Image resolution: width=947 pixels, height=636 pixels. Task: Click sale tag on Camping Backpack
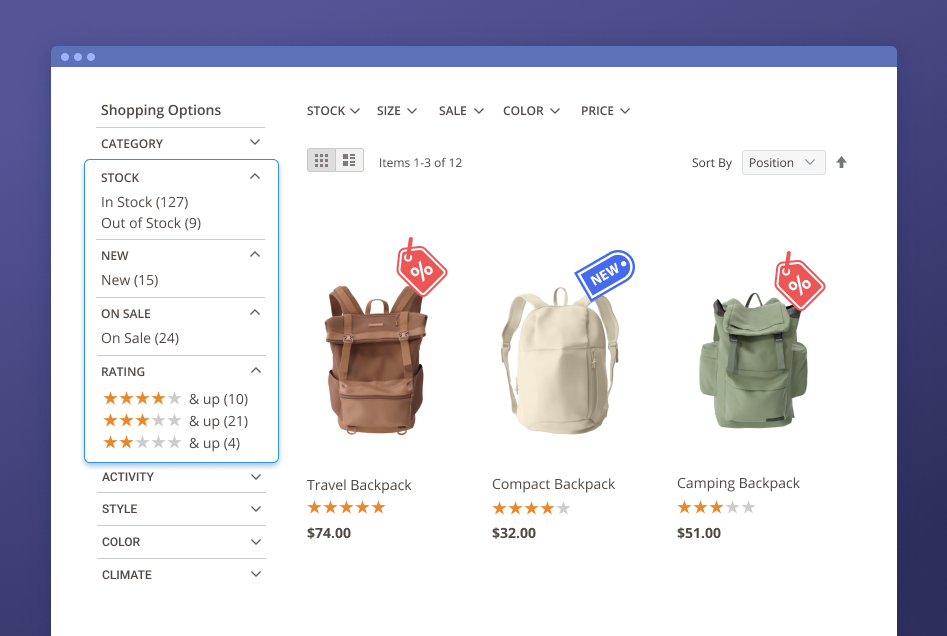click(799, 283)
